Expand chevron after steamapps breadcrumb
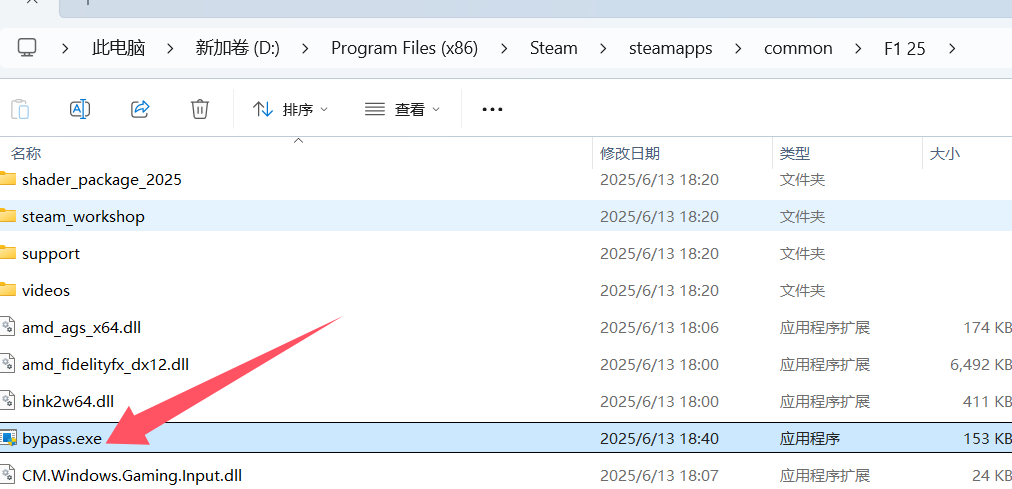1012x489 pixels. [738, 48]
